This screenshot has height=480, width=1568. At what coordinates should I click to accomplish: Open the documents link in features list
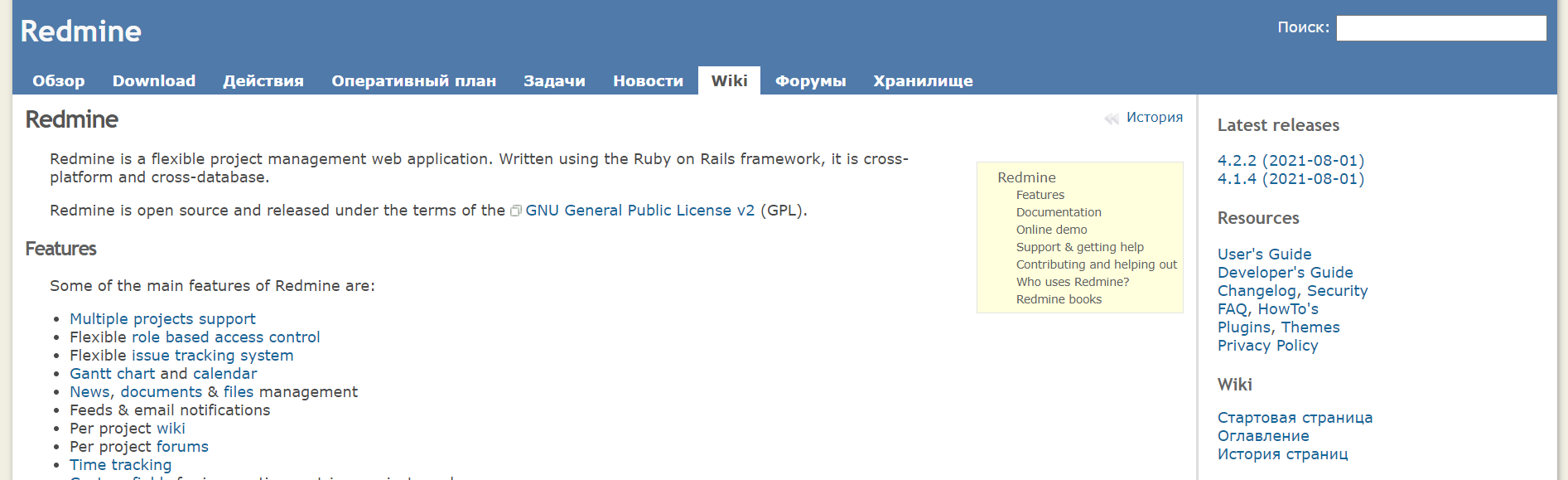point(162,392)
